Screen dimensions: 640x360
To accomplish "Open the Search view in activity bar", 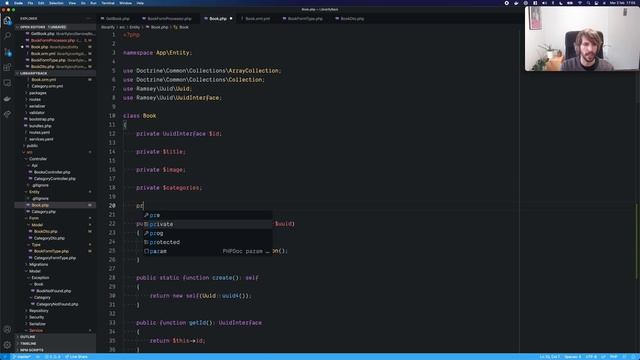I will (7, 36).
